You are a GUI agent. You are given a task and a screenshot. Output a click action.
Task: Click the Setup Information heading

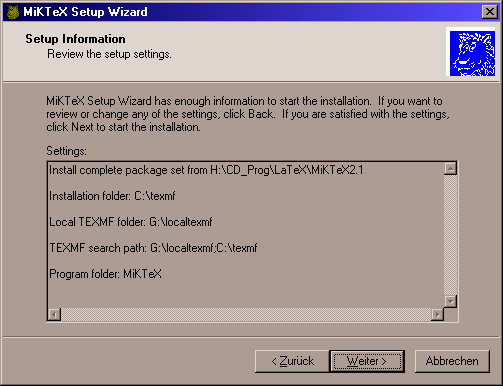click(x=75, y=39)
